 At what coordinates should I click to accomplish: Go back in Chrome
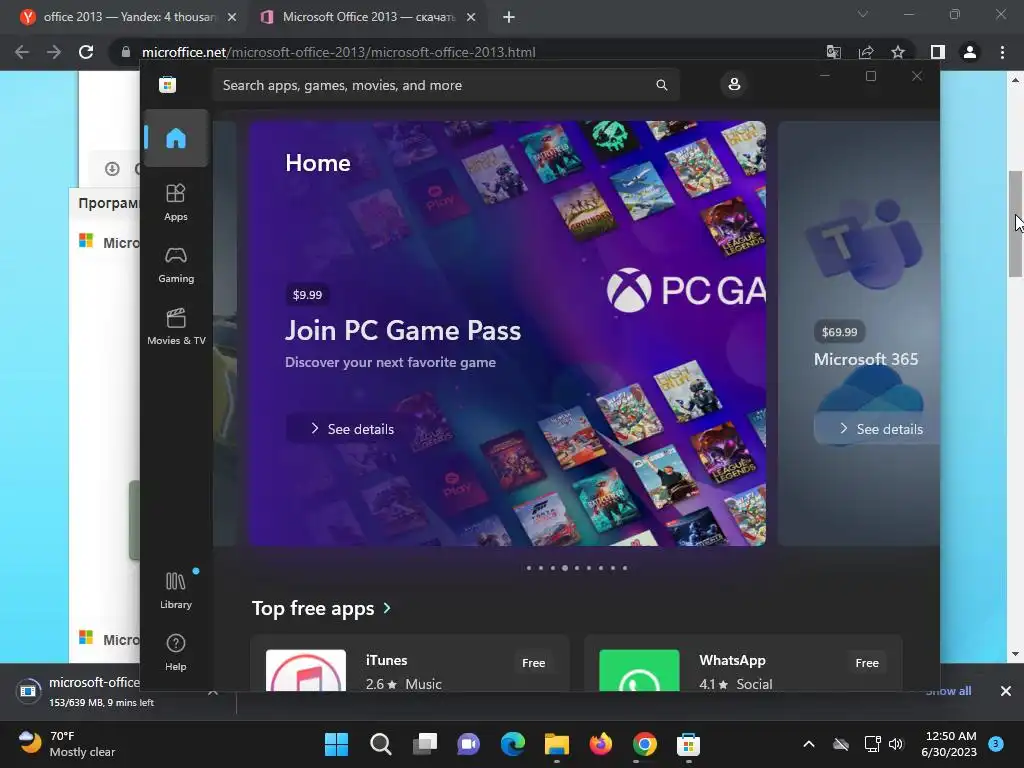[x=22, y=52]
